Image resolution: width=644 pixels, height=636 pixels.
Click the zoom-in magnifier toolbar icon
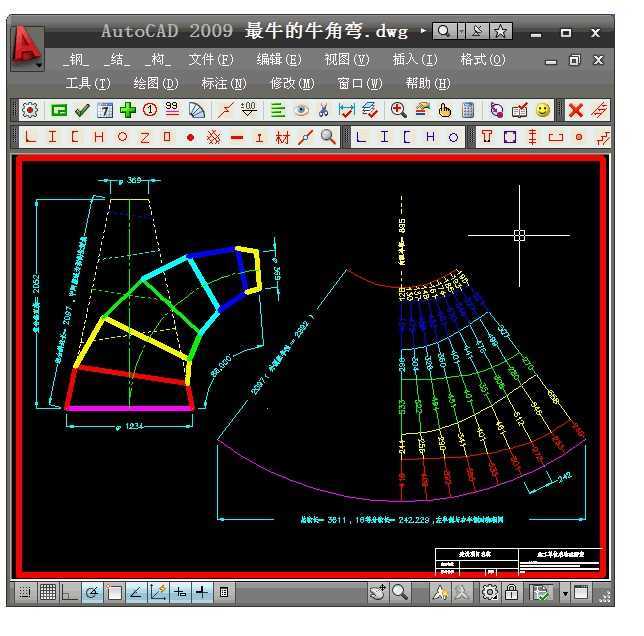point(398,110)
